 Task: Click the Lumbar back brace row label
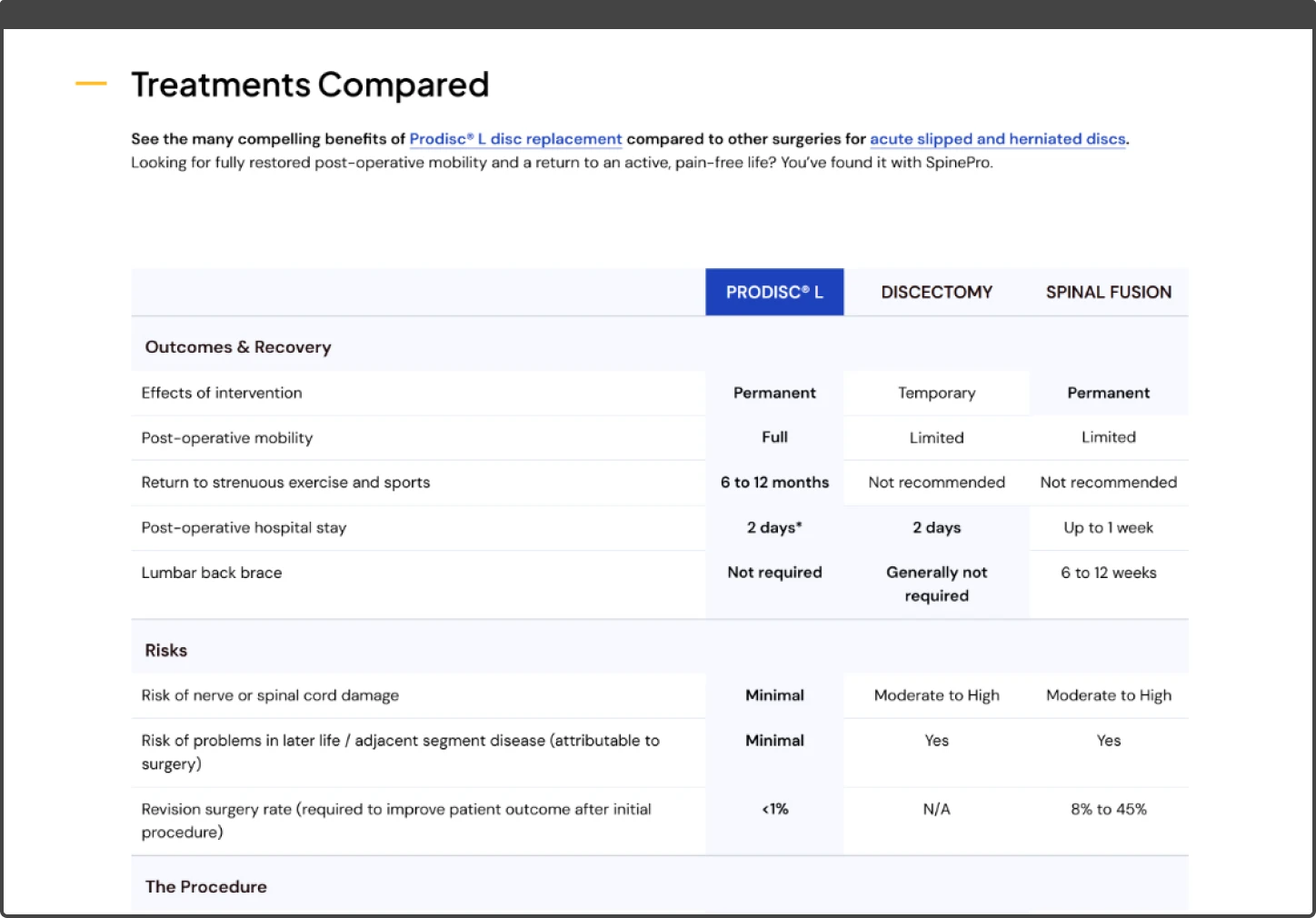[212, 573]
